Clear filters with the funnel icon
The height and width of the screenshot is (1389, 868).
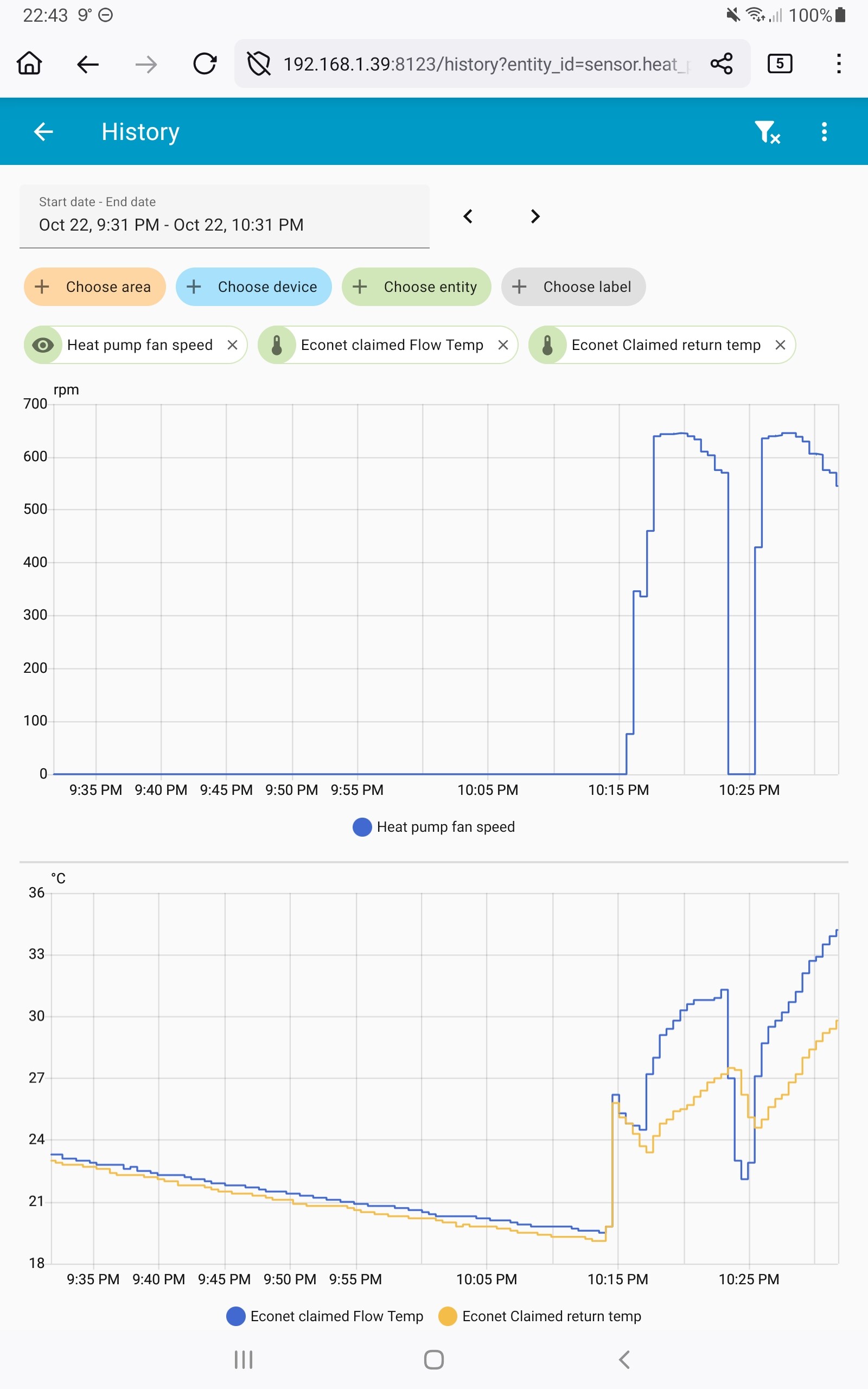[x=767, y=132]
